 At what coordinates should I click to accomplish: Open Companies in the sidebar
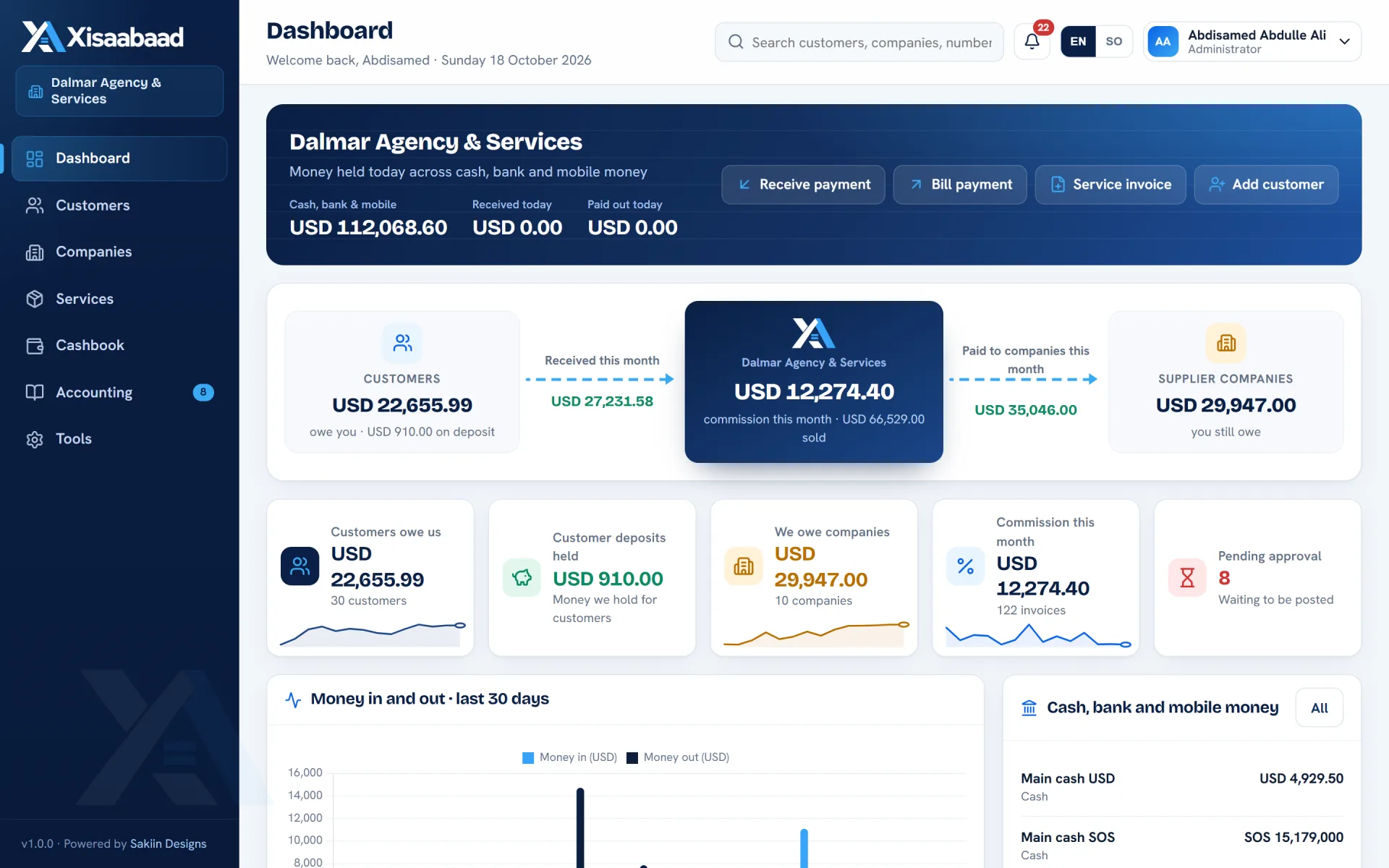point(119,252)
